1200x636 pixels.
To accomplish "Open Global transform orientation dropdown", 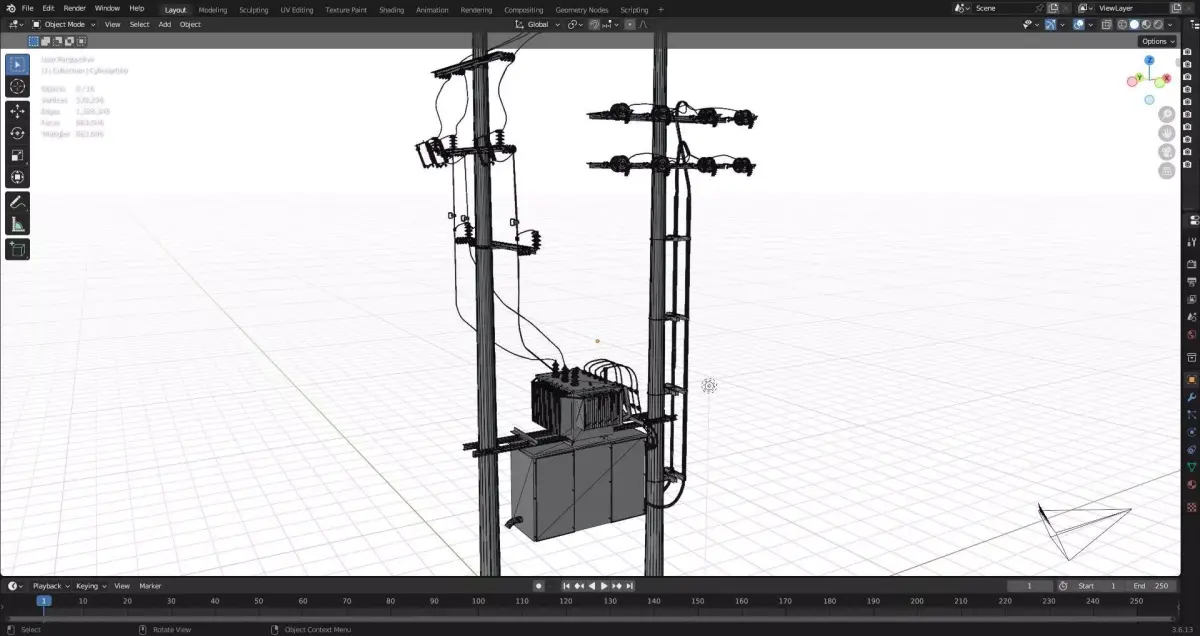I will 538,24.
